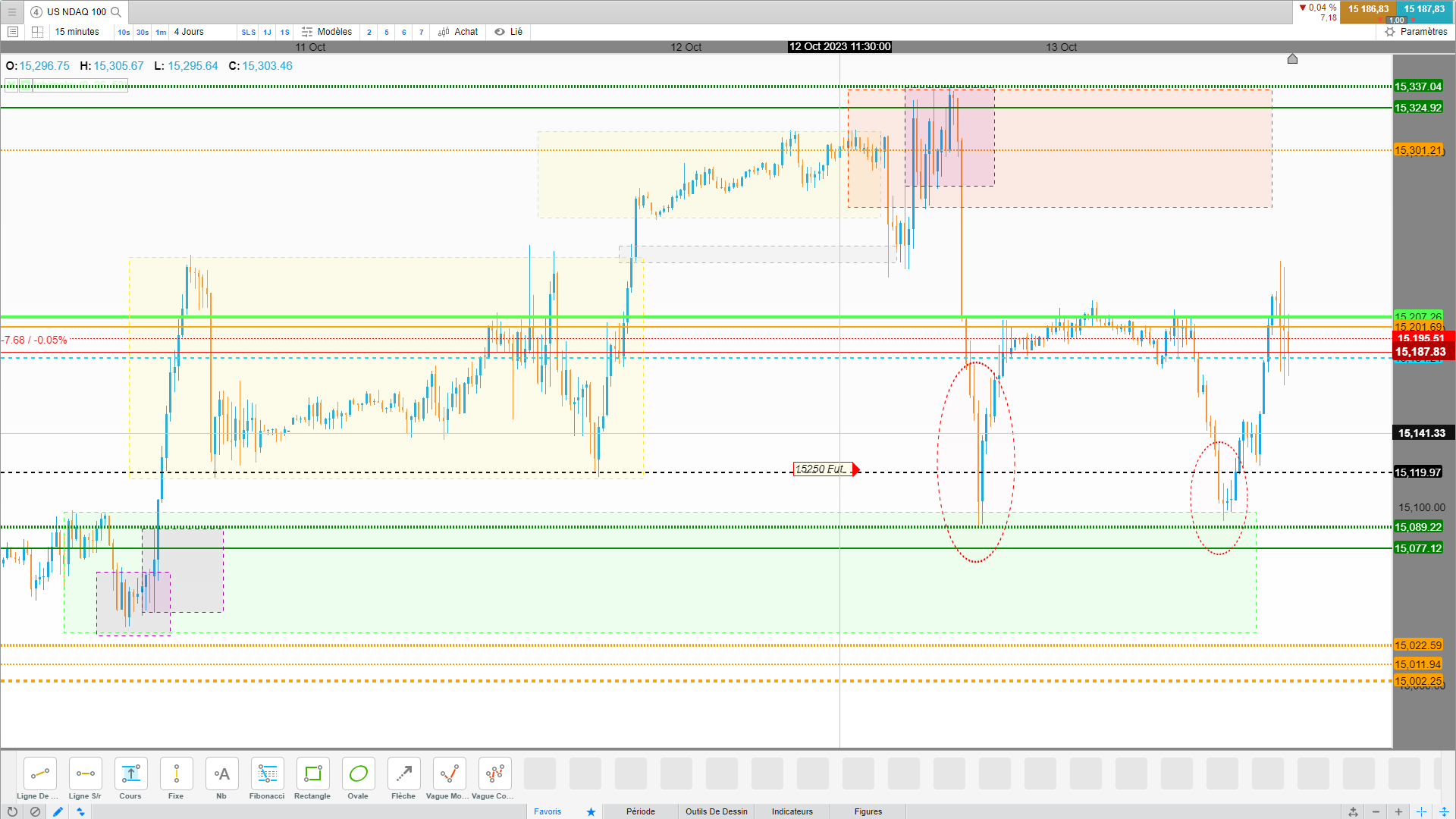Viewport: 1456px width, 819px height.
Task: Select the Fibonacci drawing tool
Action: click(267, 774)
